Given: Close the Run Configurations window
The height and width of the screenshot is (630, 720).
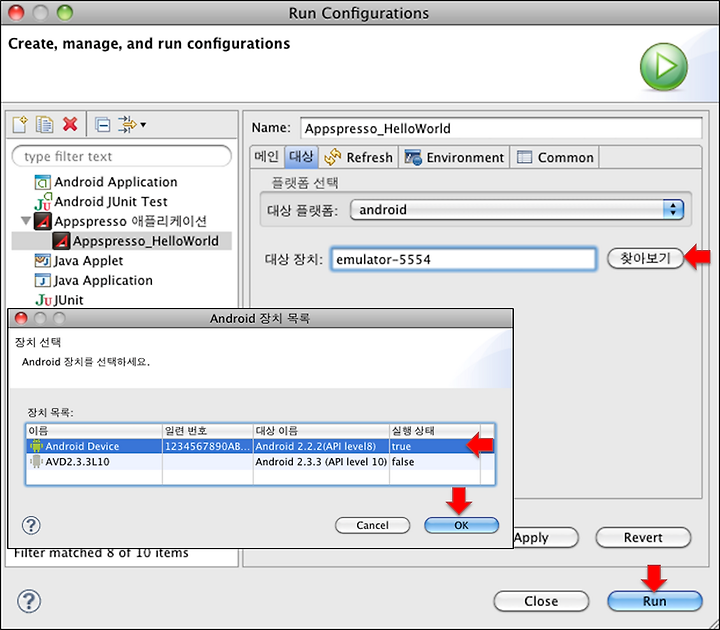Looking at the screenshot, I should (x=16, y=12).
